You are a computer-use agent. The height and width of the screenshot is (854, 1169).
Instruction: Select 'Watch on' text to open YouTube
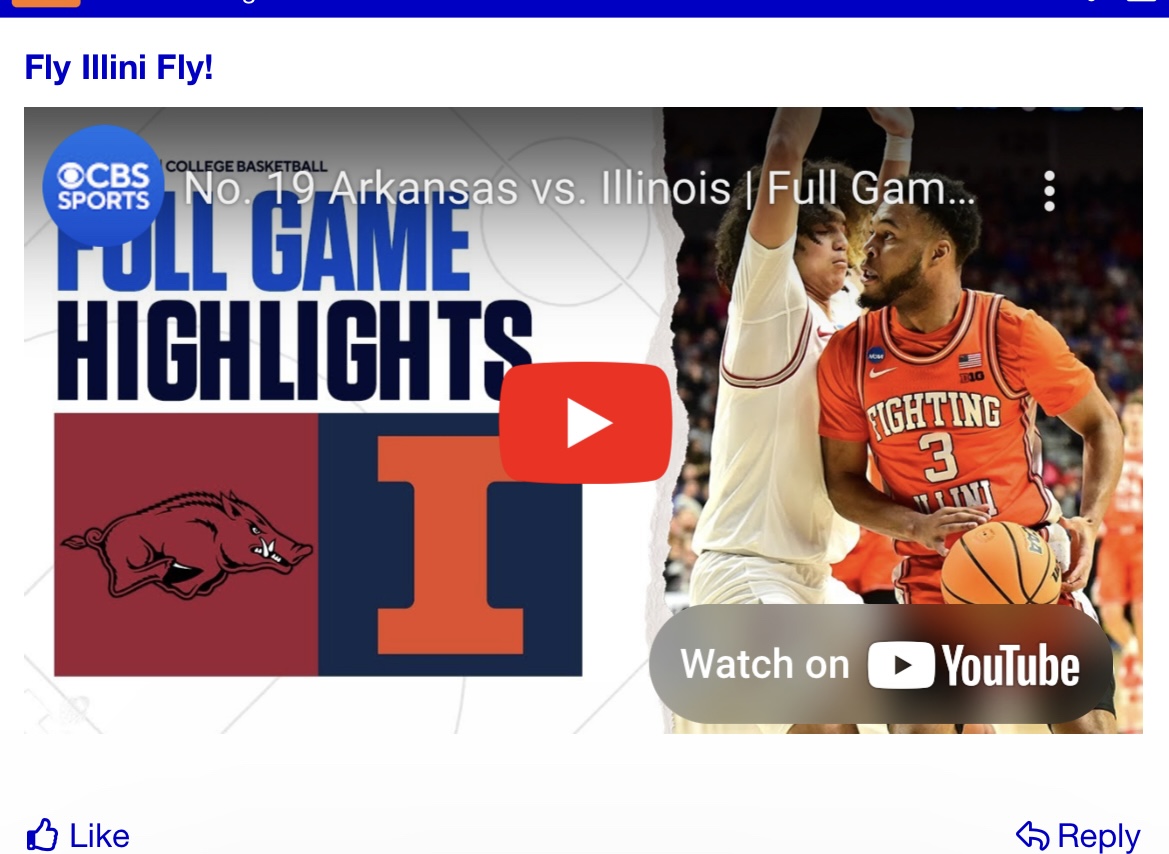coord(764,664)
